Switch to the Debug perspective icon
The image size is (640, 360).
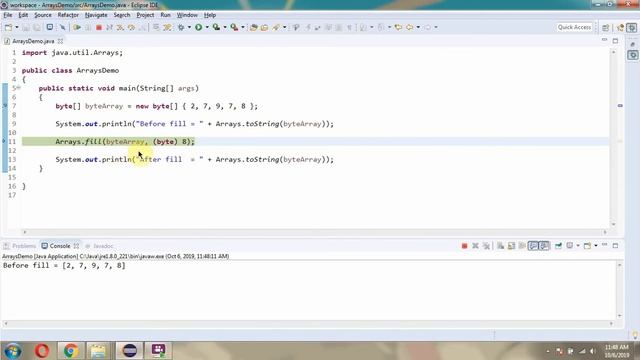[x=632, y=27]
